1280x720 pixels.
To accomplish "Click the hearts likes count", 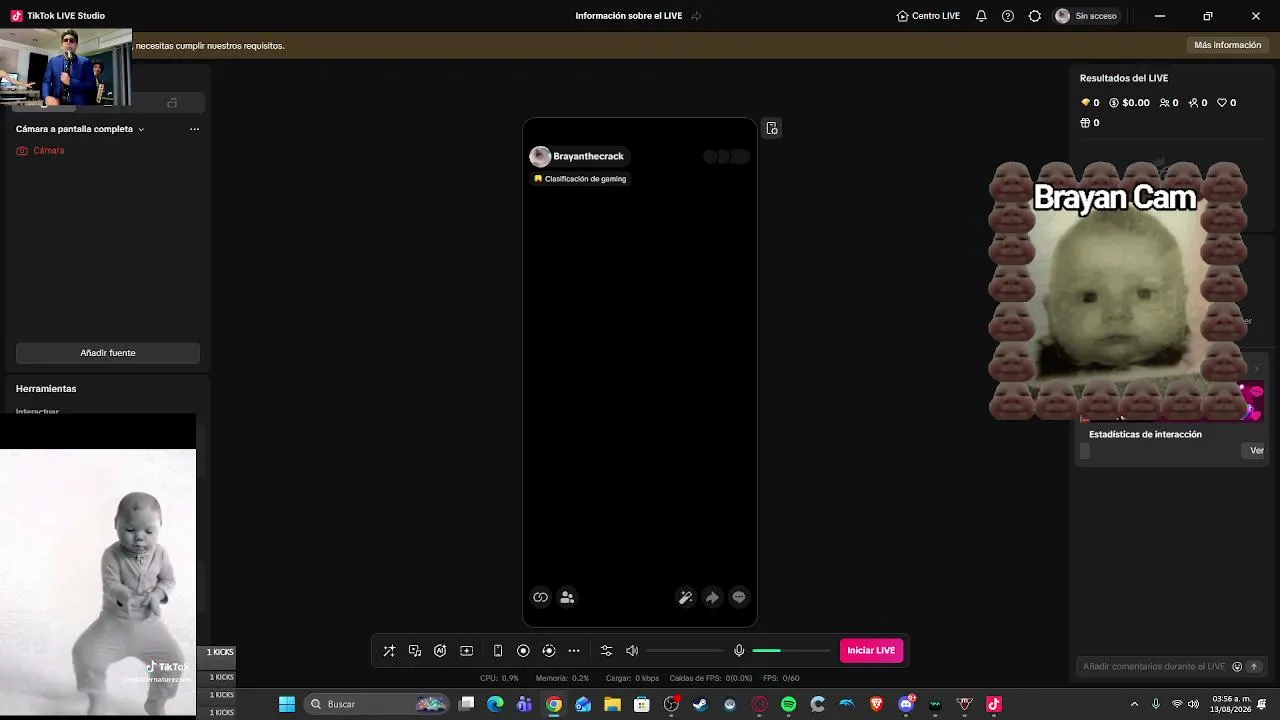I will (1227, 103).
